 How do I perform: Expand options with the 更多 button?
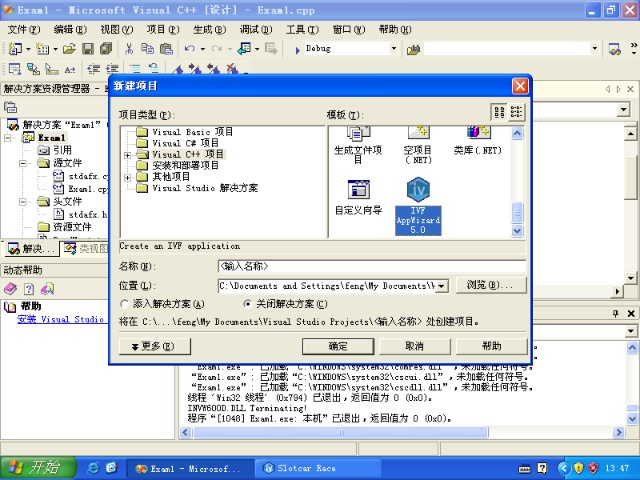155,347
